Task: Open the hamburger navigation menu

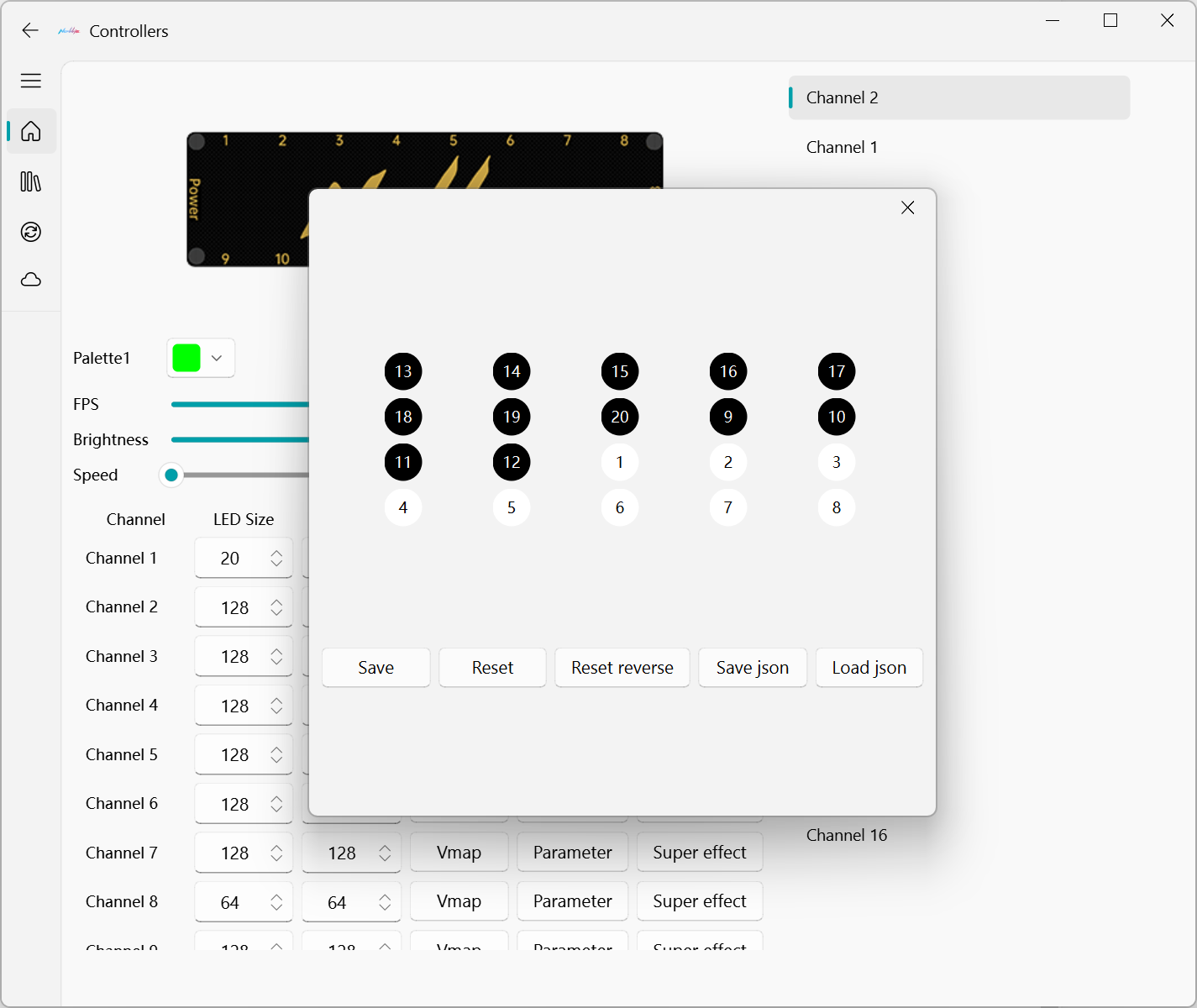Action: tap(31, 81)
